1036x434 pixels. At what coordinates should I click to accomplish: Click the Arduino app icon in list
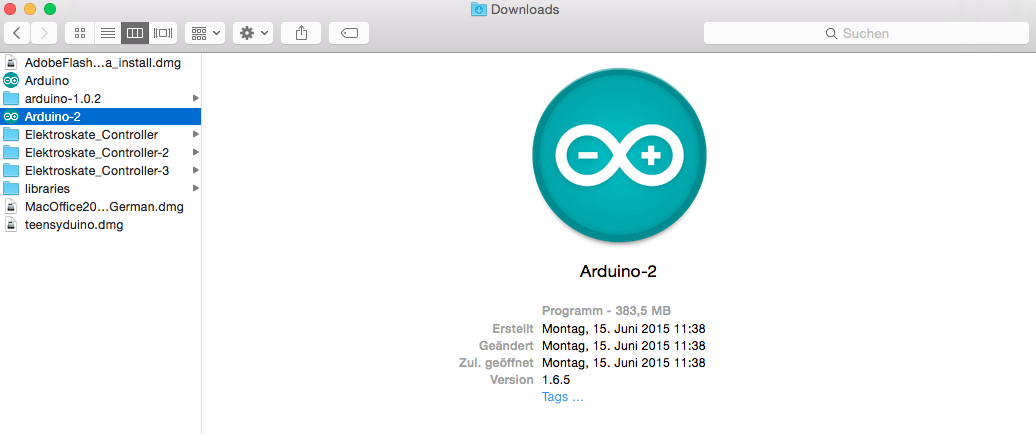(x=11, y=81)
